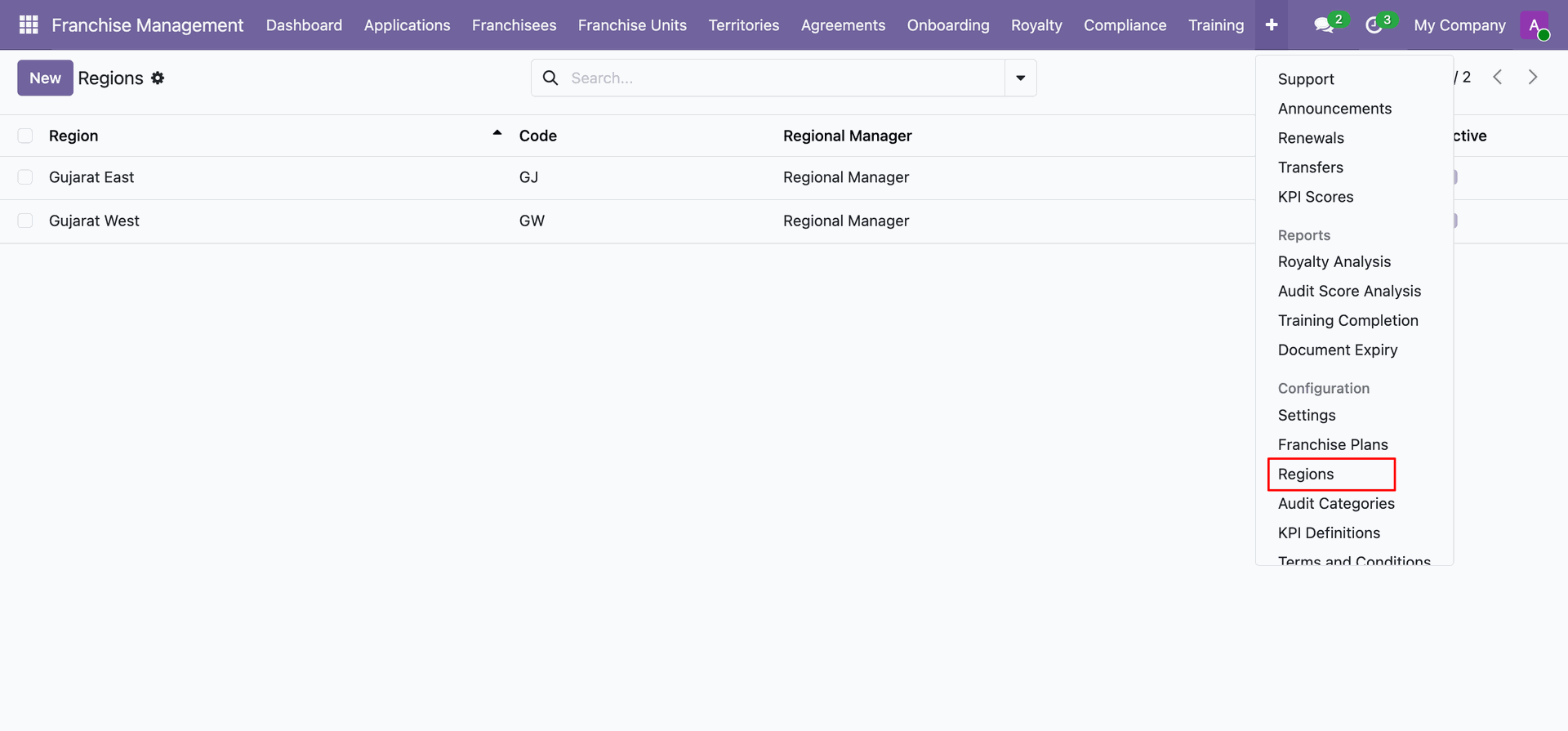Open Terms and Conditions entry

(x=1354, y=559)
